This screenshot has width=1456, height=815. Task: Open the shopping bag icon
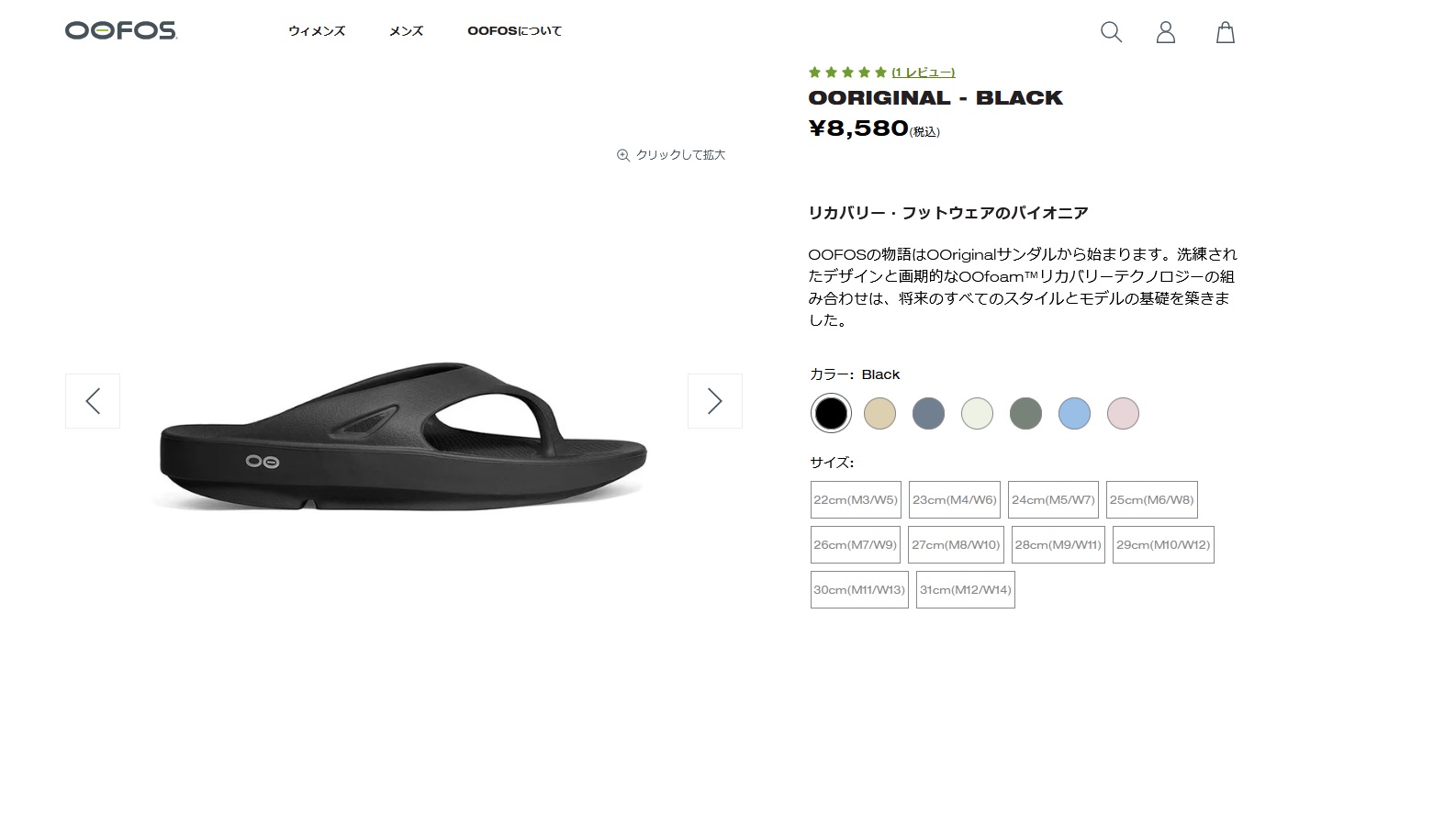1225,32
